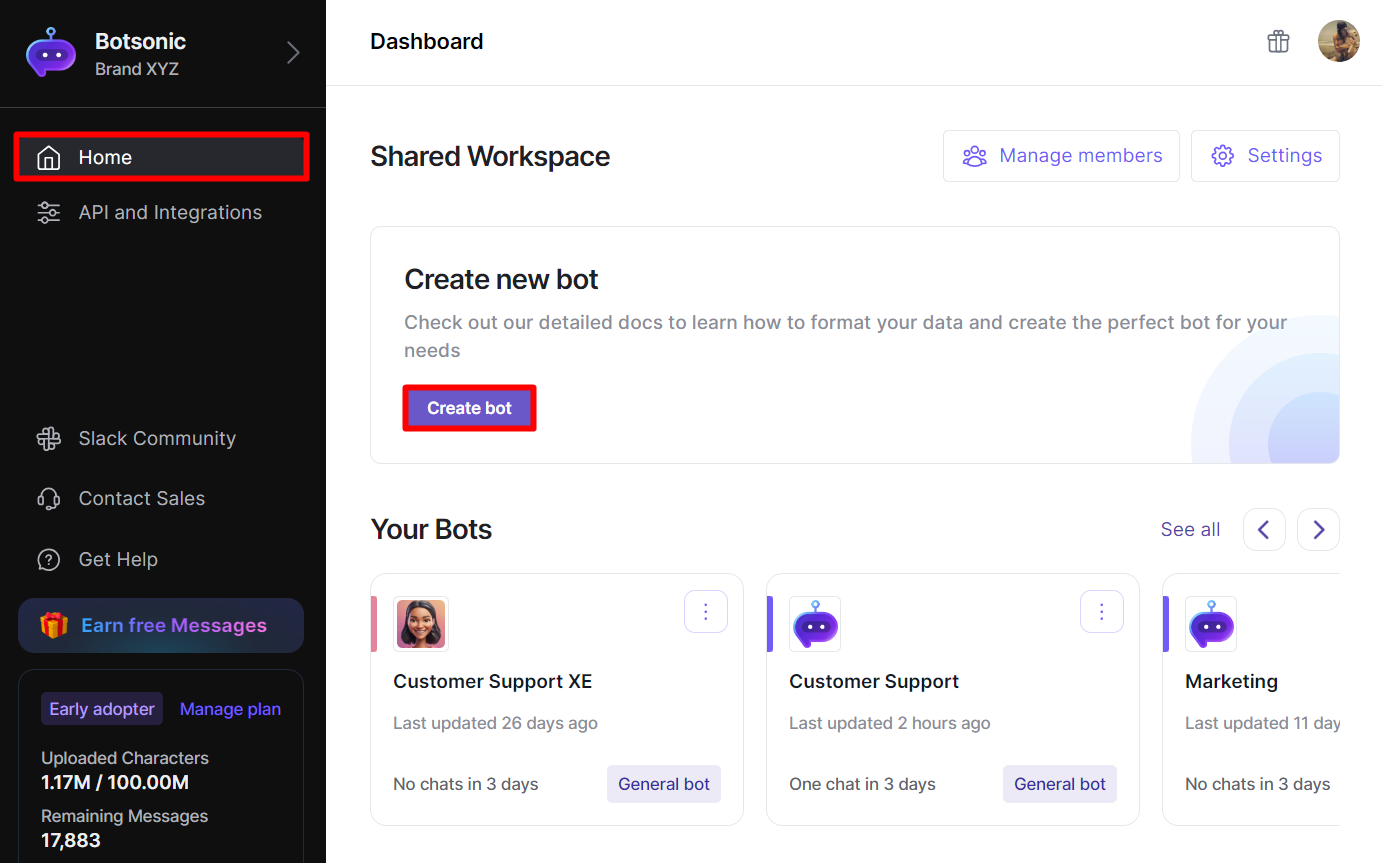Open Contact Sales
Image resolution: width=1382 pixels, height=863 pixels.
point(141,498)
